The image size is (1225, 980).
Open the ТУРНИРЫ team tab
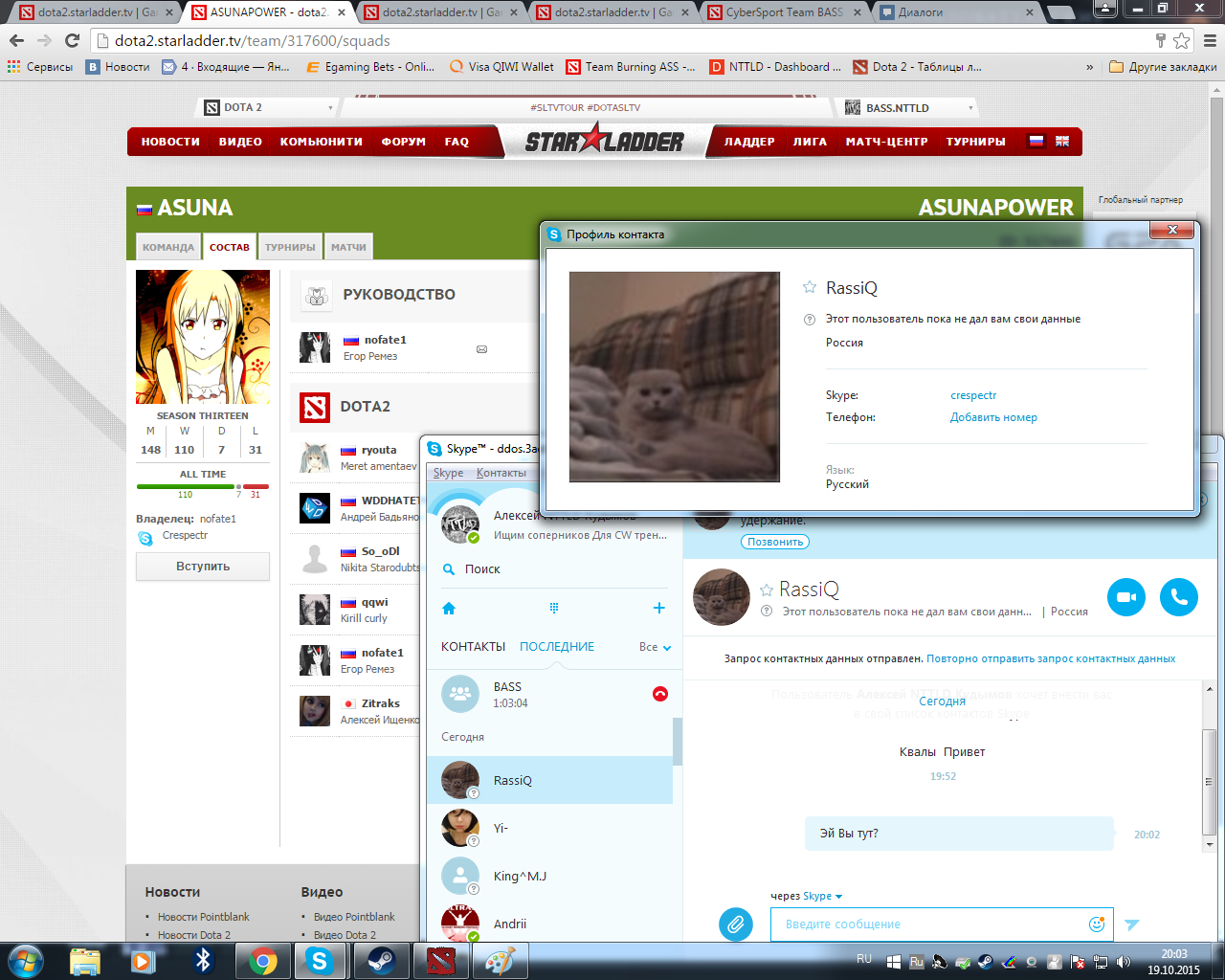(x=290, y=247)
